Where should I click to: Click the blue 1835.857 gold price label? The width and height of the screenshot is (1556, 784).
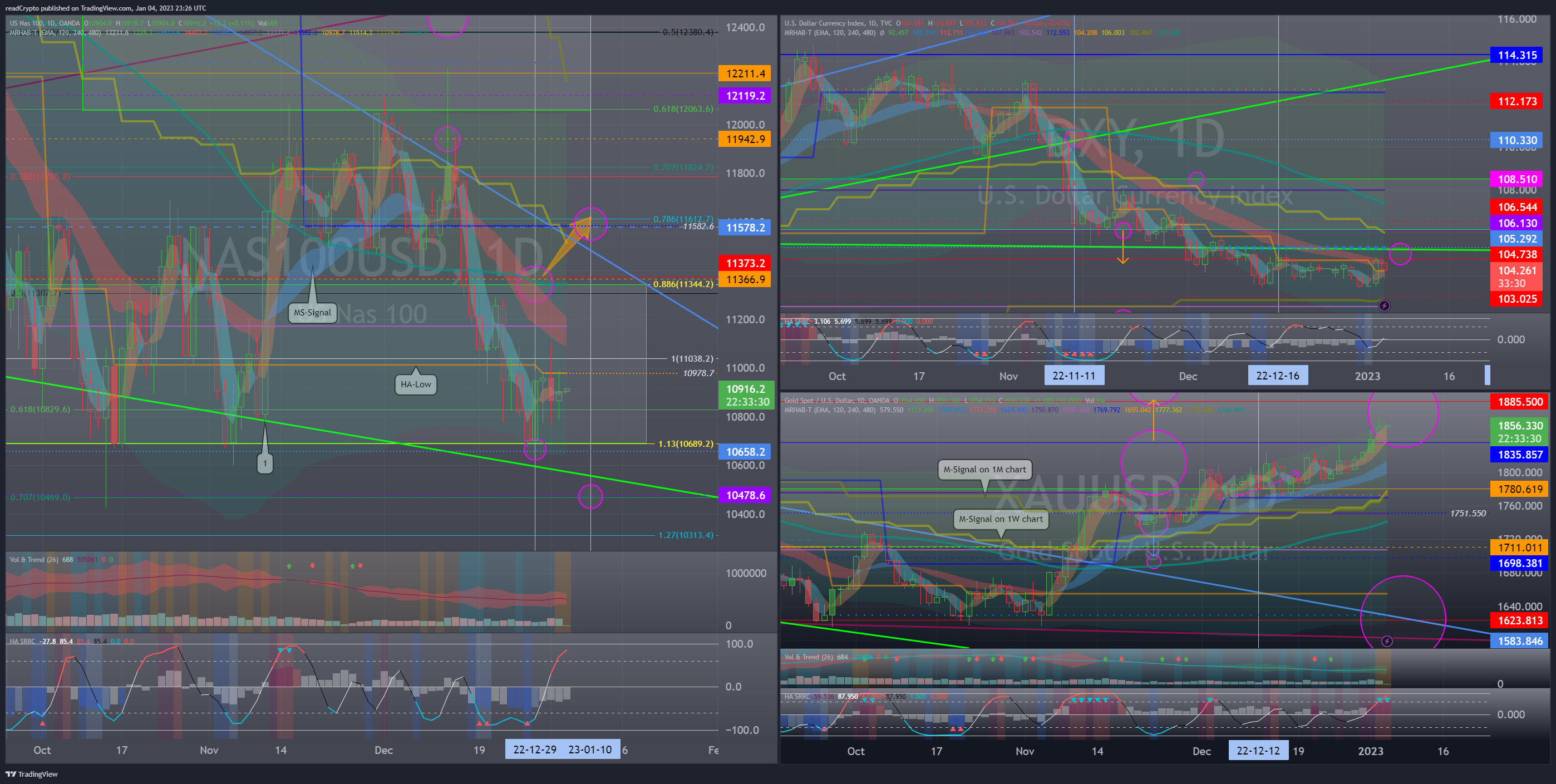[1519, 455]
